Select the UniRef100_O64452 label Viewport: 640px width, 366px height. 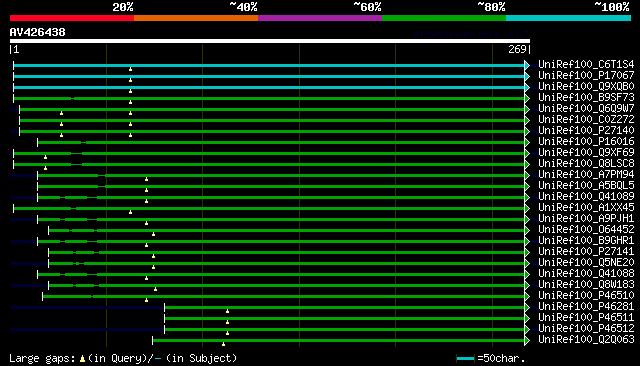586,229
